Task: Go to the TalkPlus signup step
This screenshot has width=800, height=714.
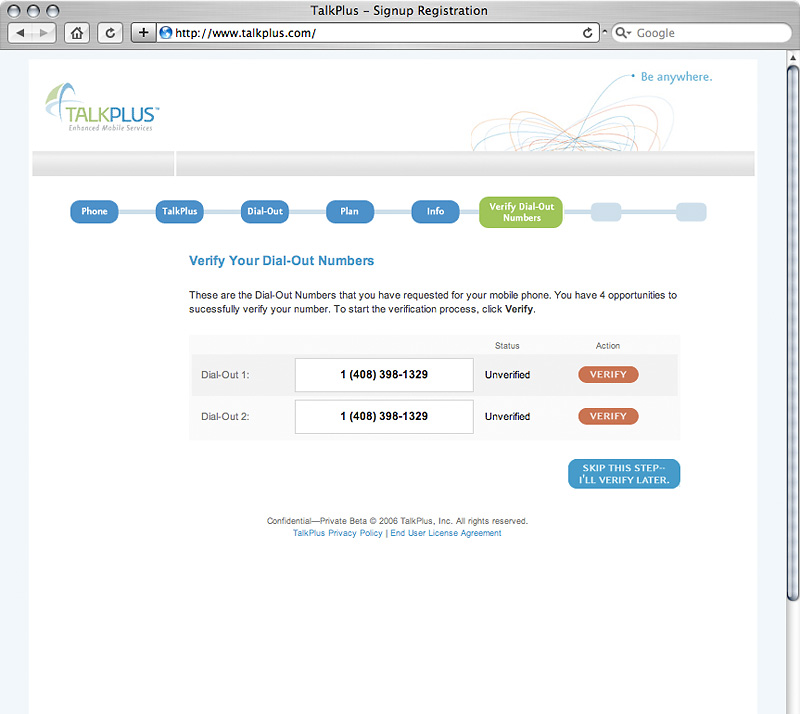Action: click(180, 211)
